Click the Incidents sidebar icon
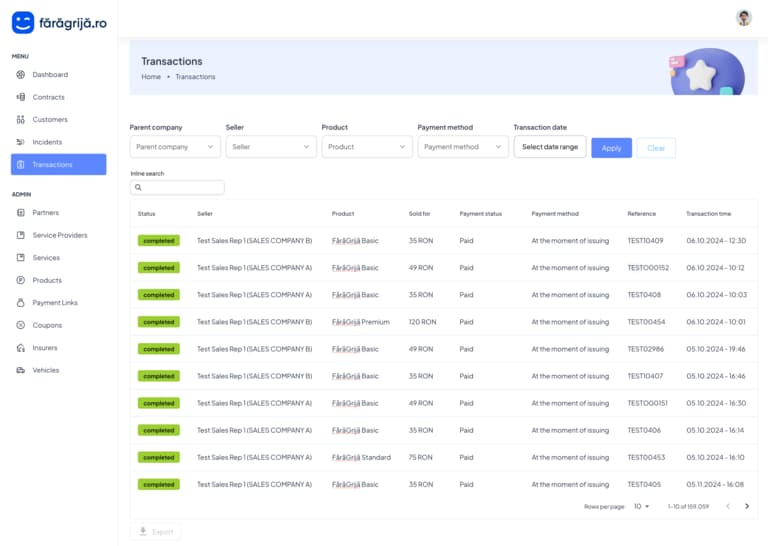768x546 pixels. (x=21, y=142)
